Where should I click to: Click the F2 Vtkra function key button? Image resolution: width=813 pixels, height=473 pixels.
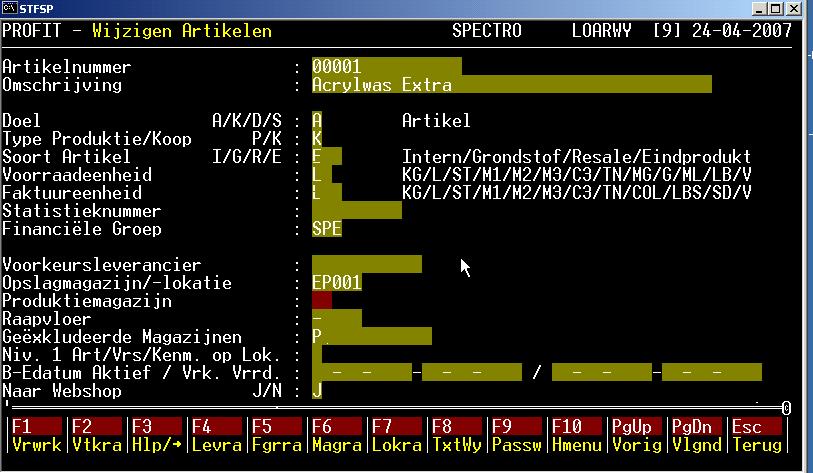click(x=96, y=435)
